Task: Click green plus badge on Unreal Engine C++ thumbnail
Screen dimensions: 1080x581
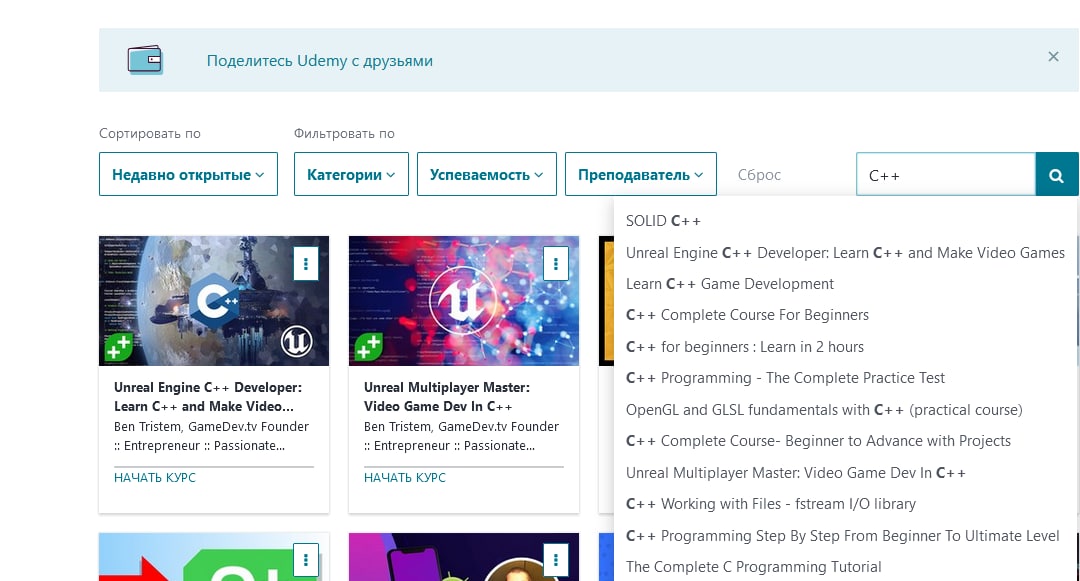Action: (118, 348)
